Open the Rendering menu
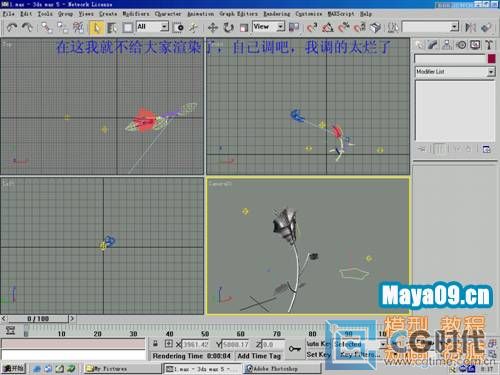This screenshot has height=375, width=500. 277,14
